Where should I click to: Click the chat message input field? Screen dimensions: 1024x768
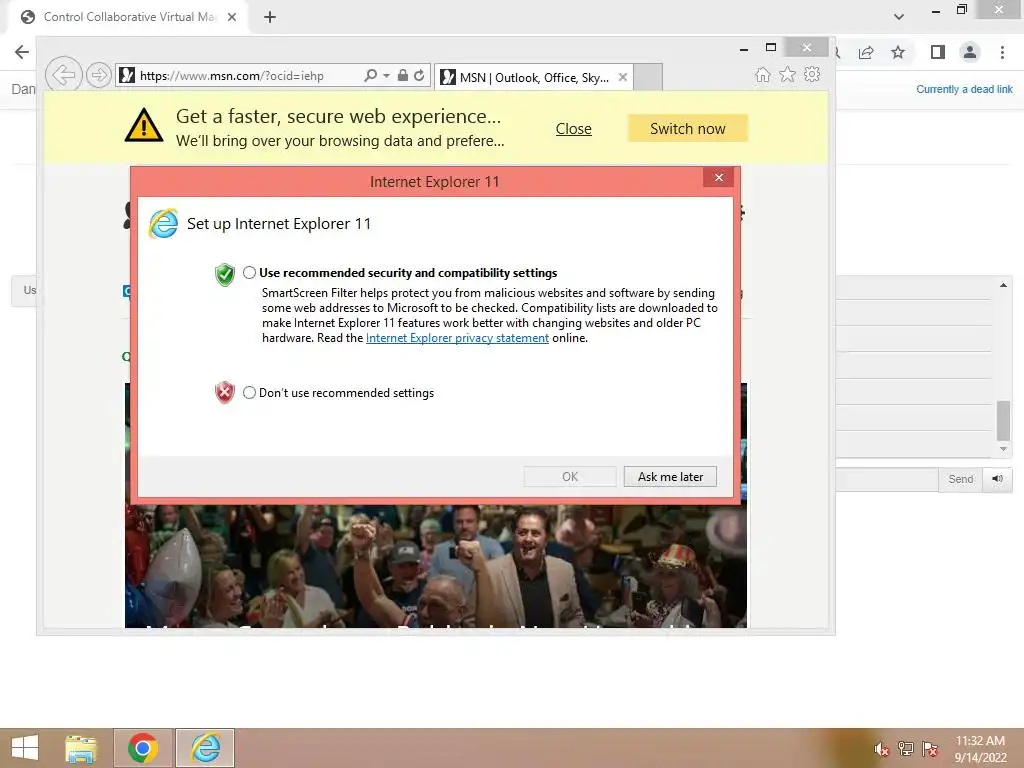coord(887,479)
